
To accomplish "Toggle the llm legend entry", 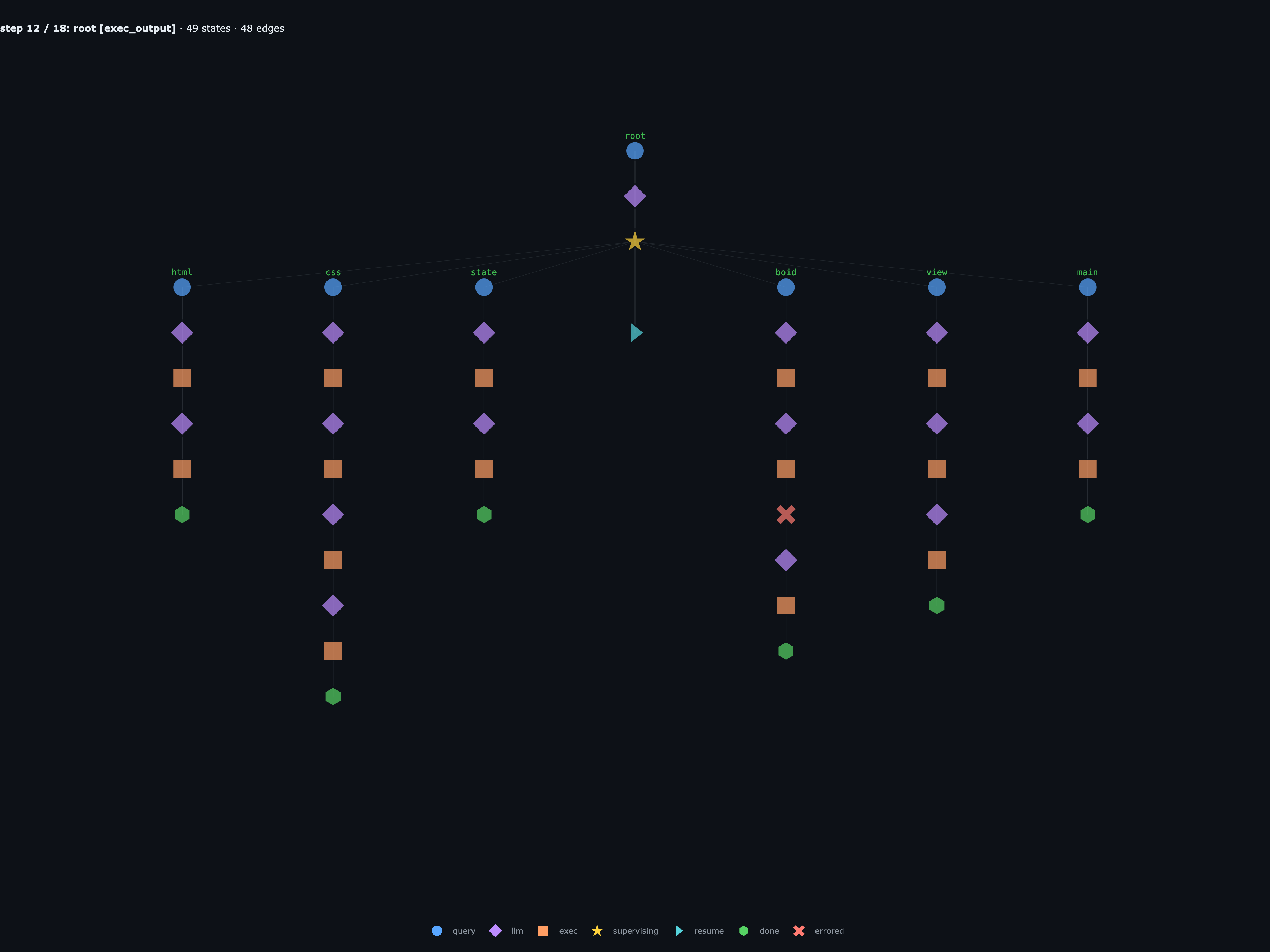I will tap(506, 931).
